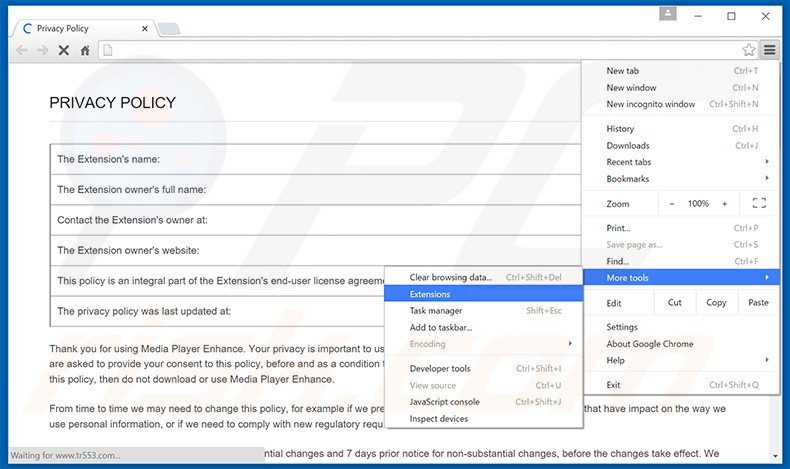Image resolution: width=790 pixels, height=469 pixels.
Task: Open Settings from menu
Action: tap(681, 327)
